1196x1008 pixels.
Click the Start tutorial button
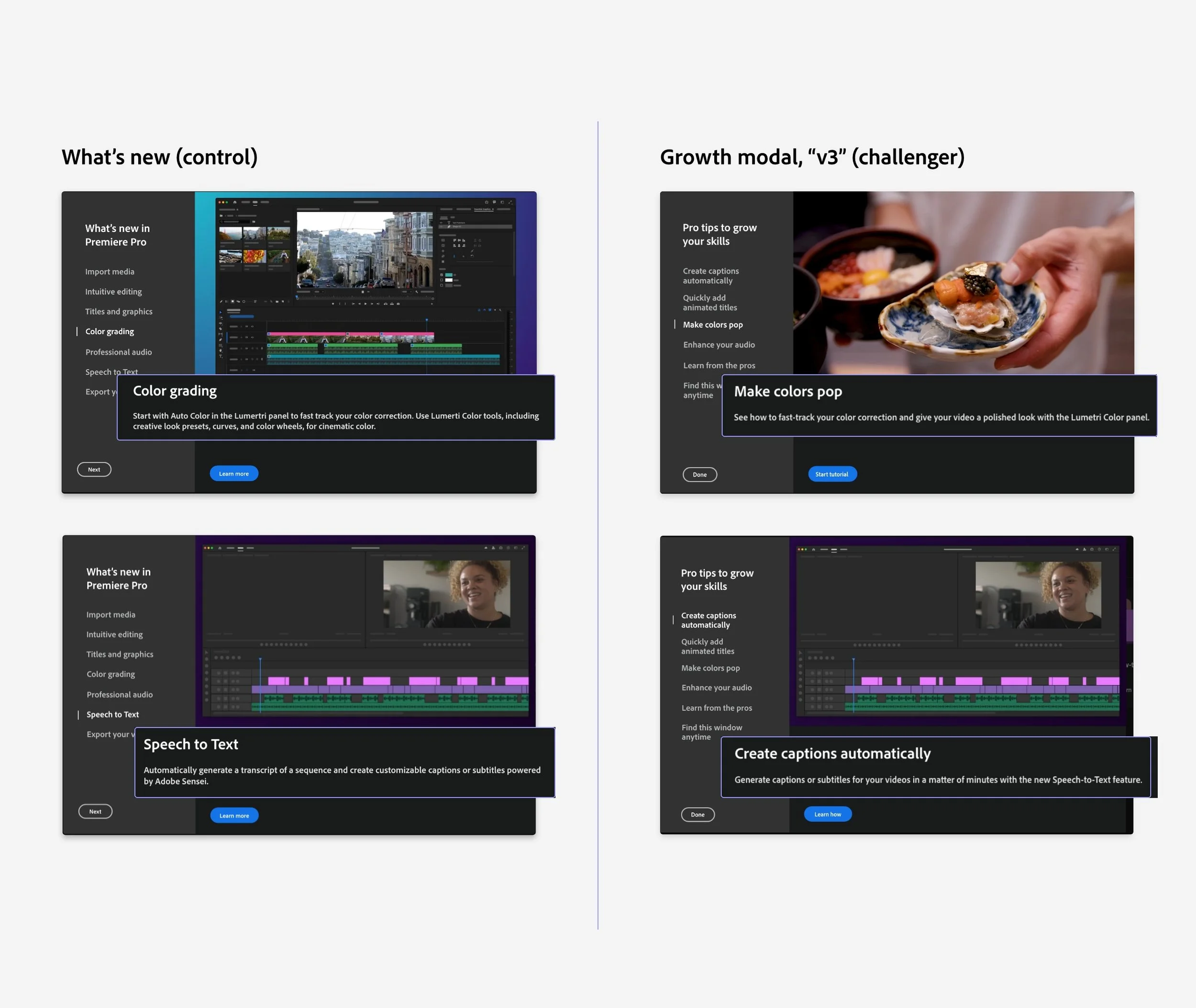point(832,474)
